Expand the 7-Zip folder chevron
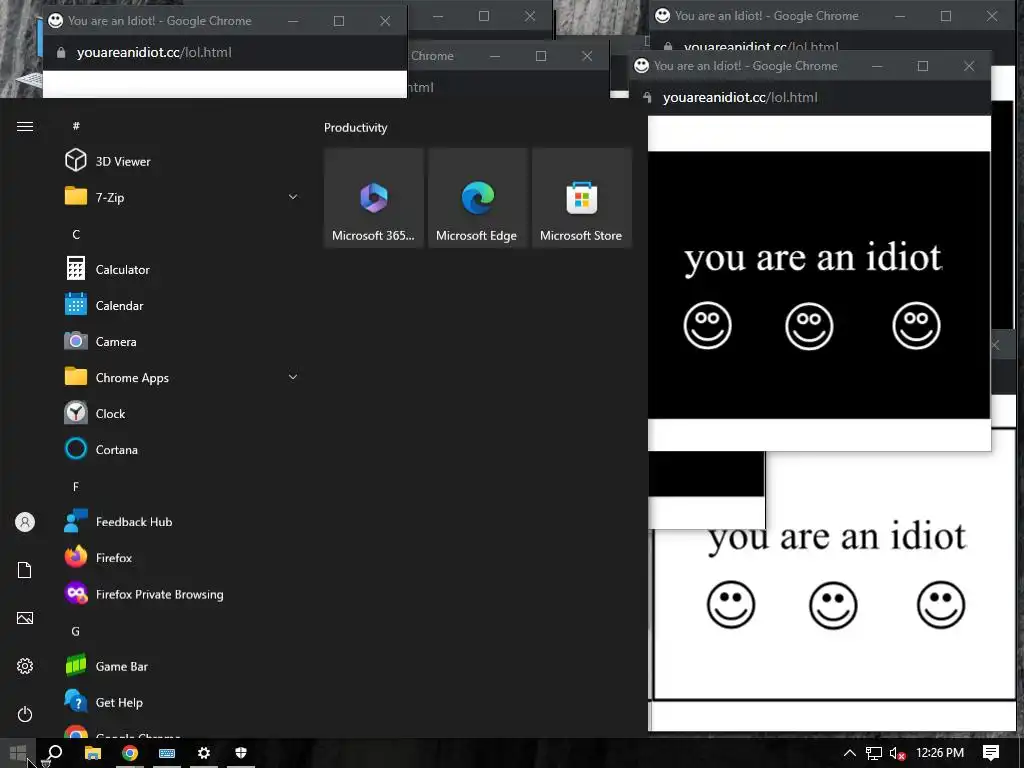The image size is (1024, 768). point(293,197)
